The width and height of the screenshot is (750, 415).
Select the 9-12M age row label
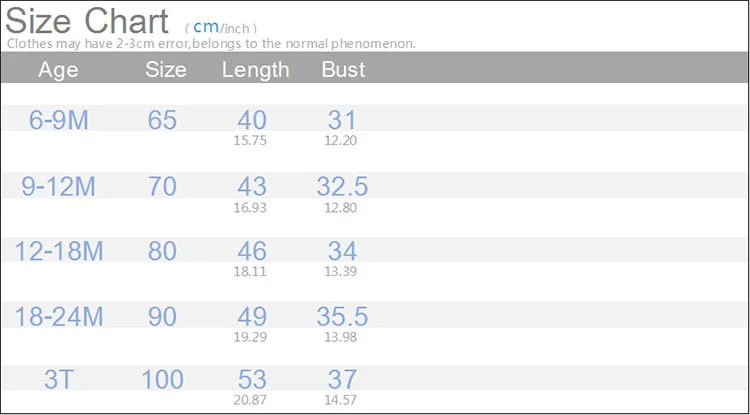pyautogui.click(x=60, y=185)
